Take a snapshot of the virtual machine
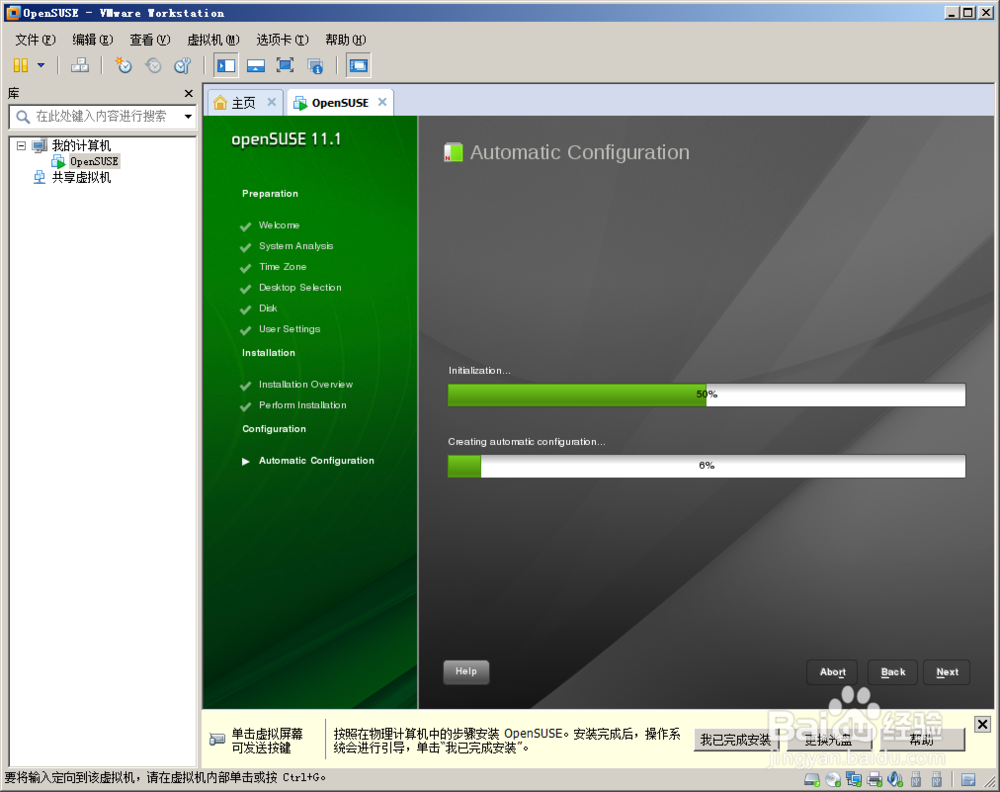The image size is (1000, 792). (123, 65)
